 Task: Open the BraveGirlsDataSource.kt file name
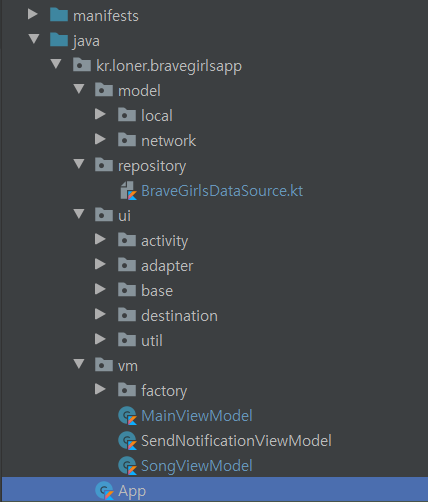pos(222,191)
